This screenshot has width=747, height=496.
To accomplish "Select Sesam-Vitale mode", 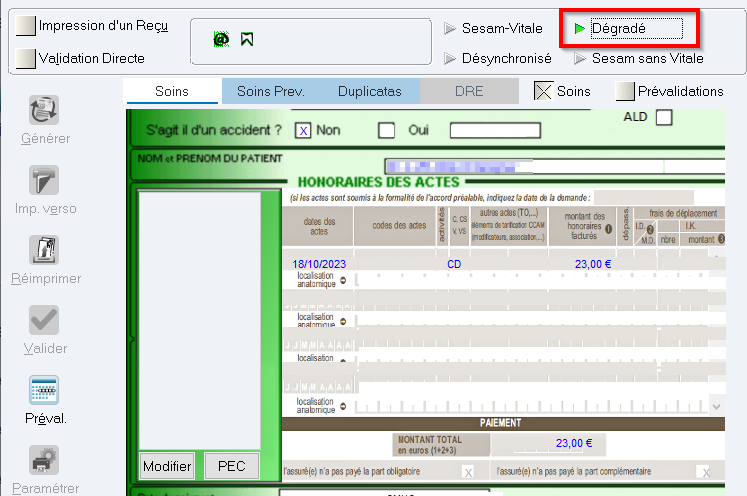I will [x=493, y=29].
